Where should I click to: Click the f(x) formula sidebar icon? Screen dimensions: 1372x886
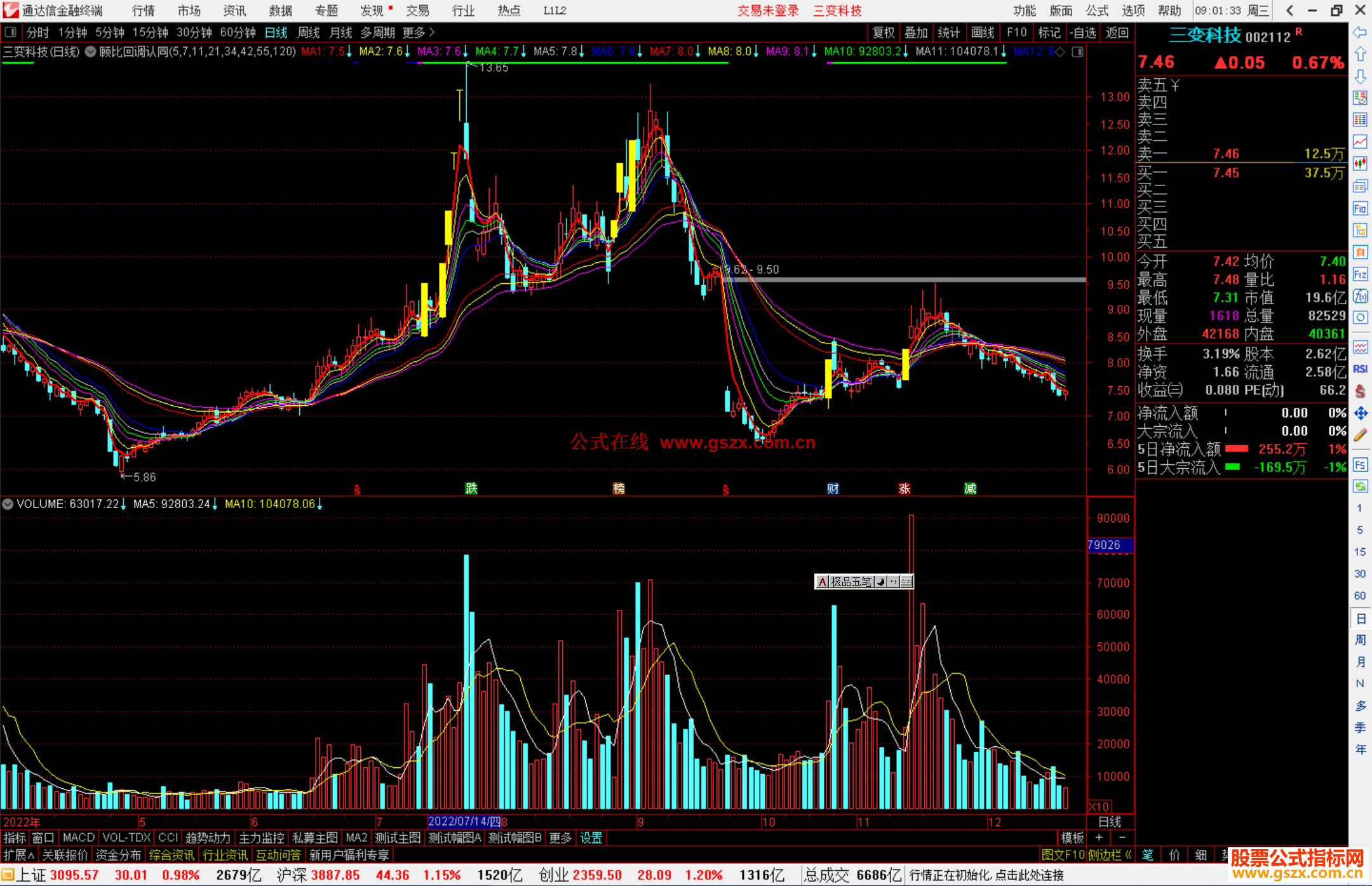pyautogui.click(x=1360, y=296)
